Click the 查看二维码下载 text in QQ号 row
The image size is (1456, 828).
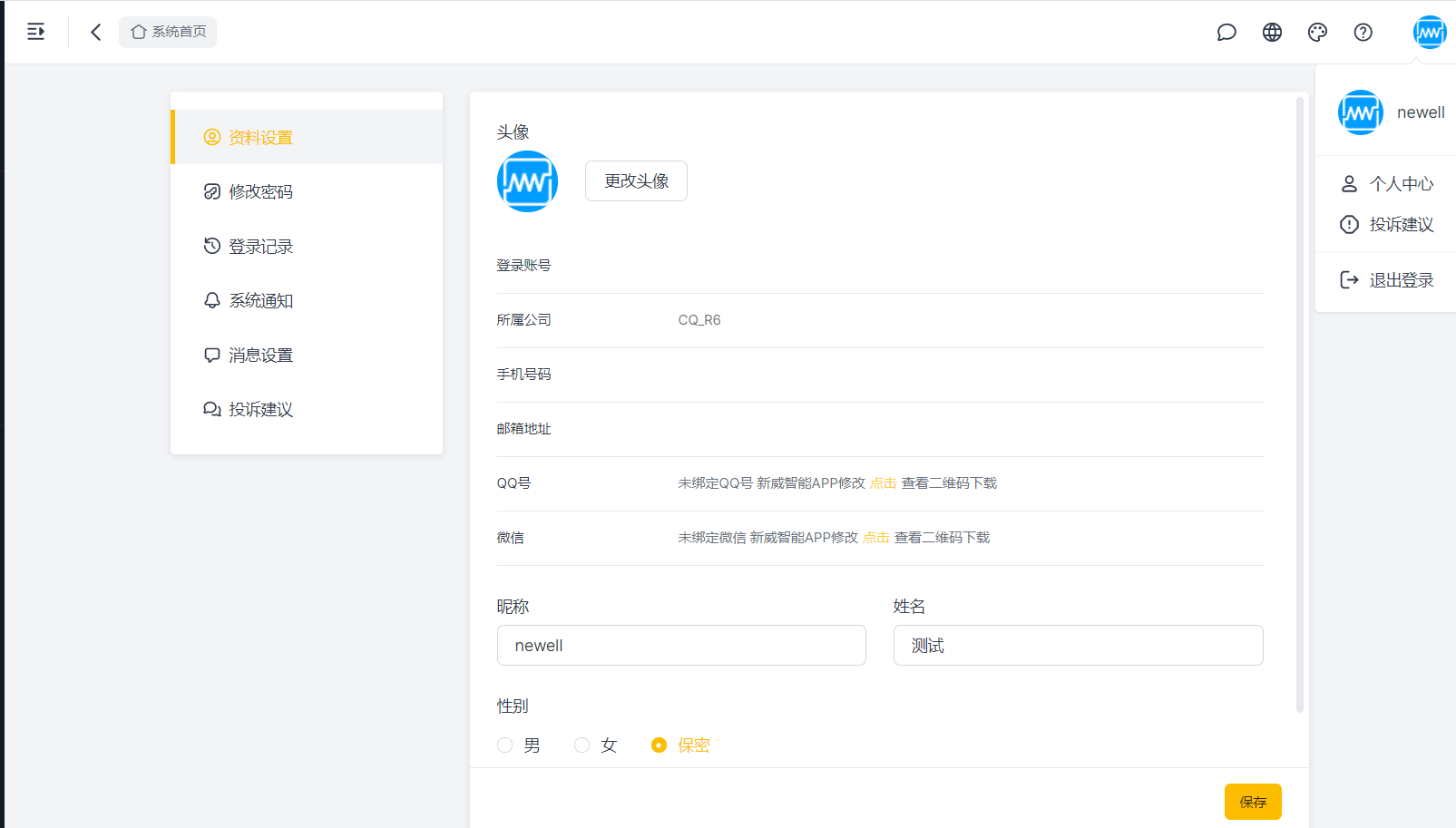point(949,483)
